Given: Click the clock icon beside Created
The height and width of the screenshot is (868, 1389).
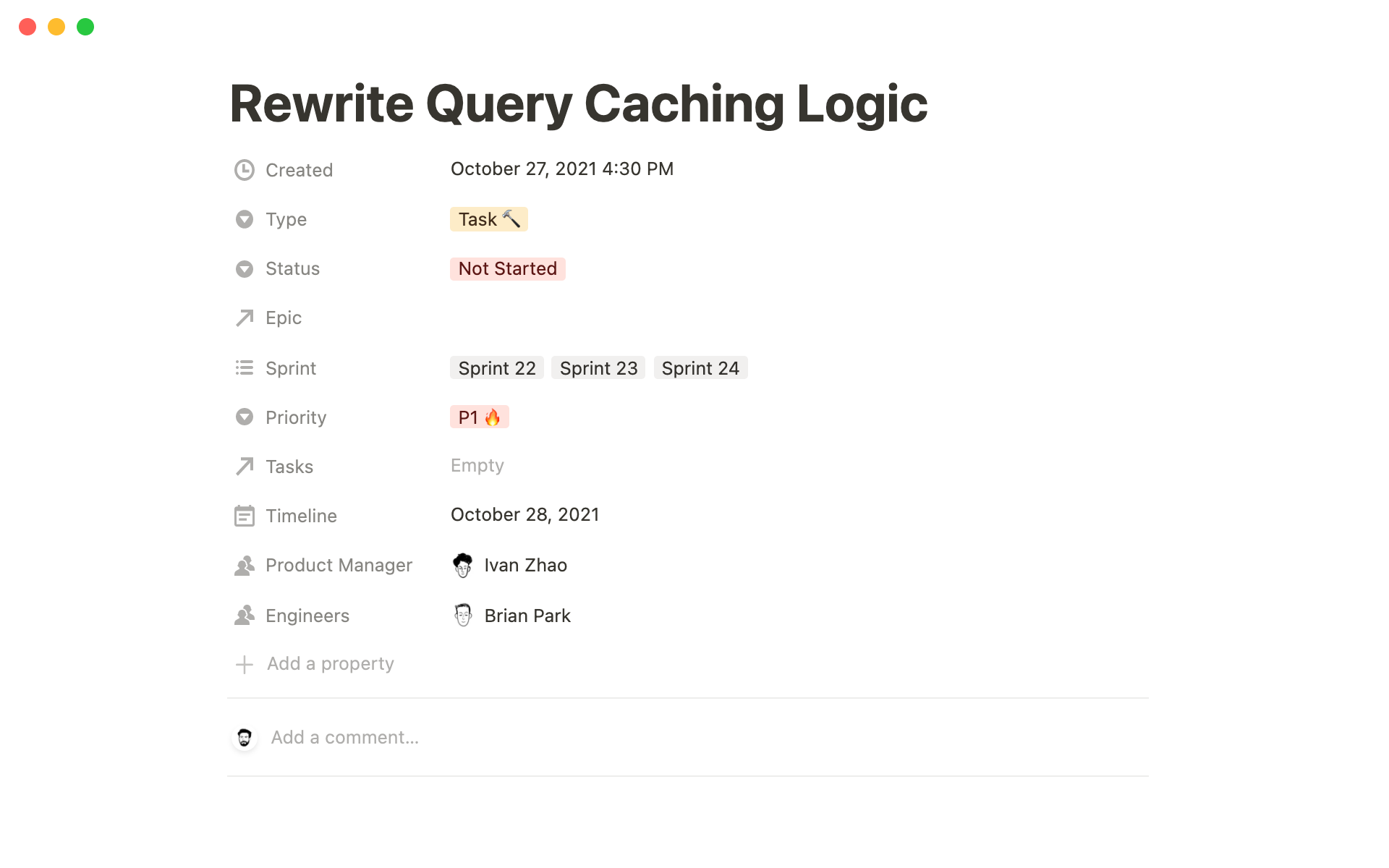Looking at the screenshot, I should click(245, 170).
